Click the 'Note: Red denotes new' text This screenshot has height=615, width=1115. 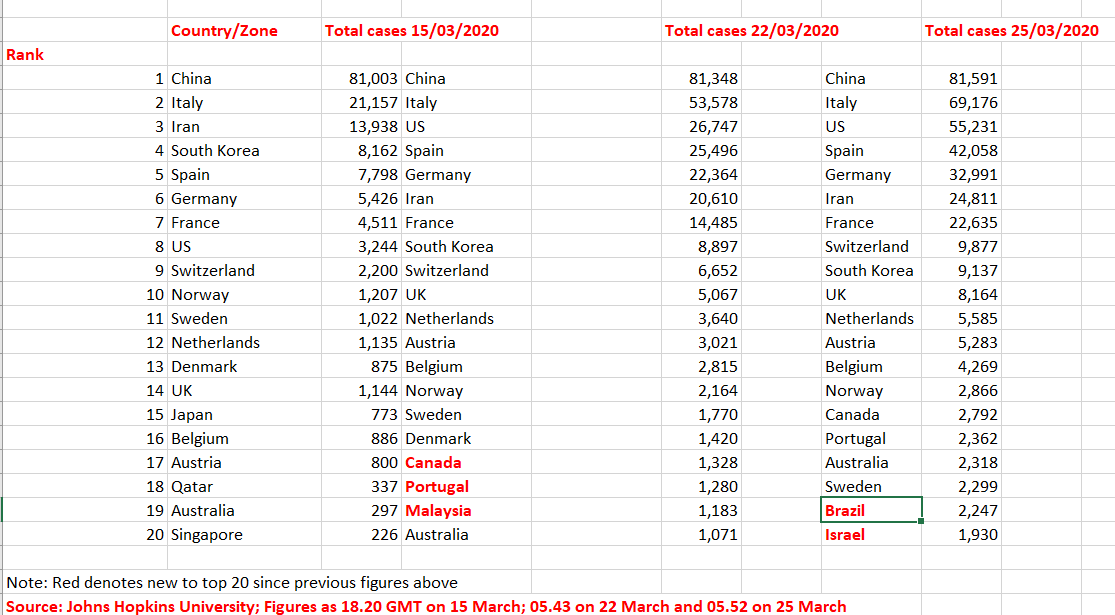232,583
